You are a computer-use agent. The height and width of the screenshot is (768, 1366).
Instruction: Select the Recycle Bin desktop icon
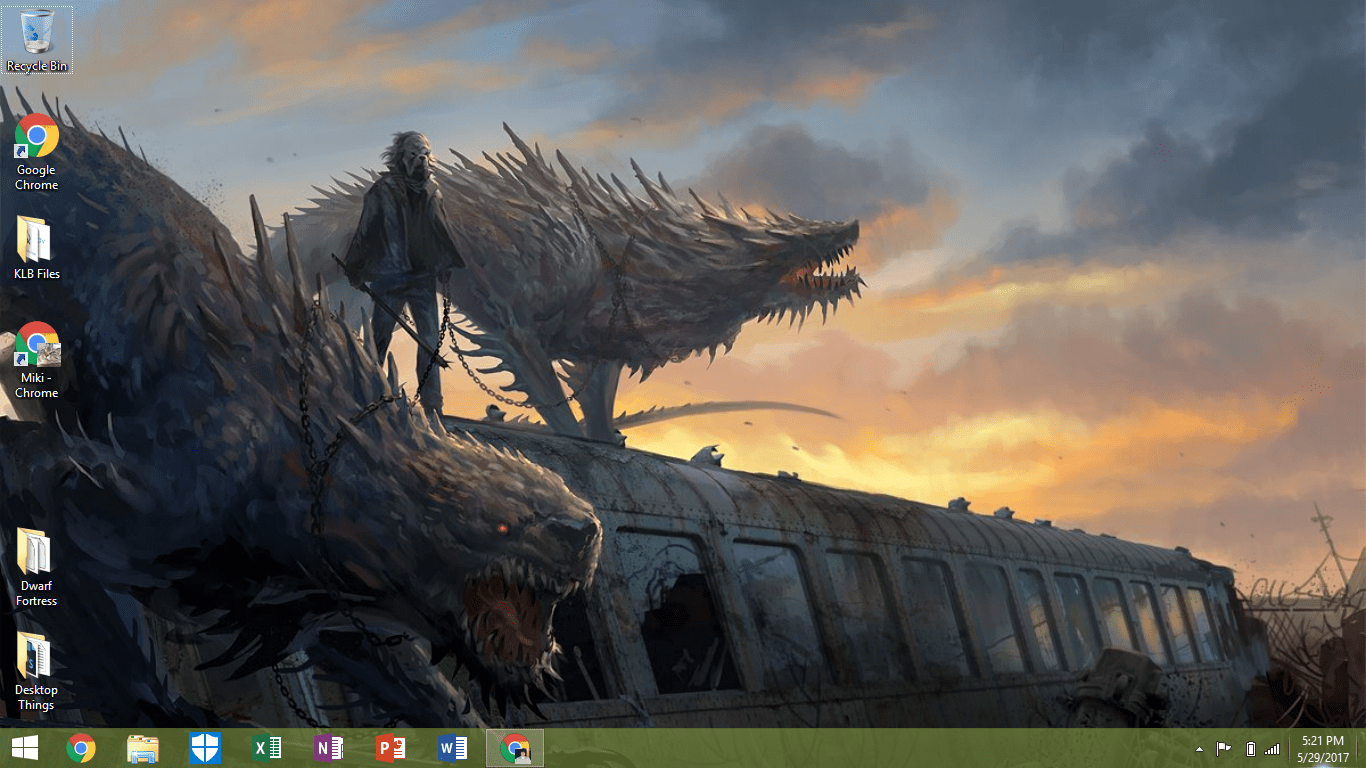pos(37,40)
